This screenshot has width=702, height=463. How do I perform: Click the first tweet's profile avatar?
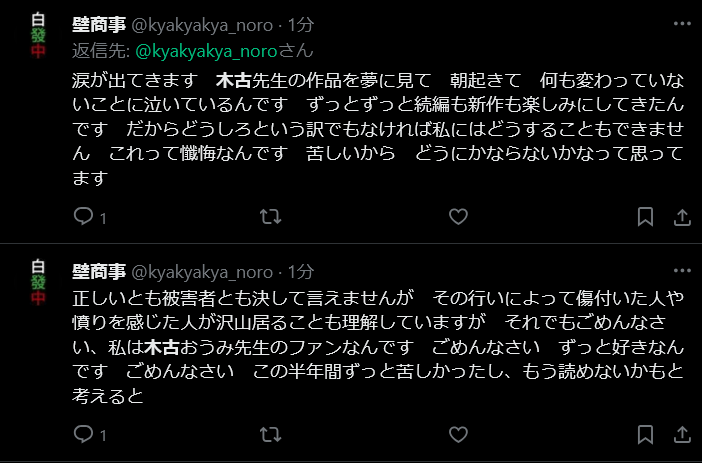pyautogui.click(x=38, y=37)
